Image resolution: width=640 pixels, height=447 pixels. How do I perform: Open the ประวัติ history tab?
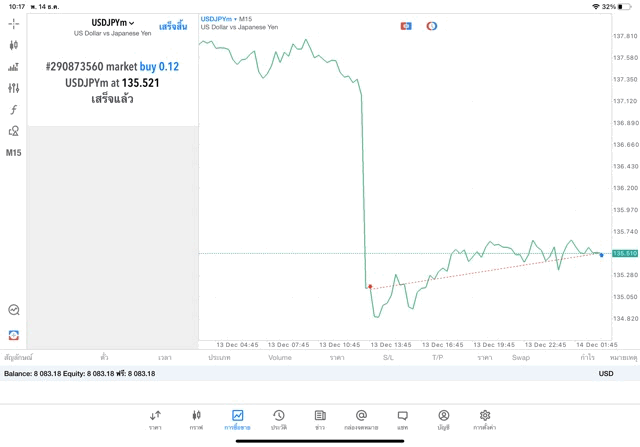pyautogui.click(x=279, y=420)
